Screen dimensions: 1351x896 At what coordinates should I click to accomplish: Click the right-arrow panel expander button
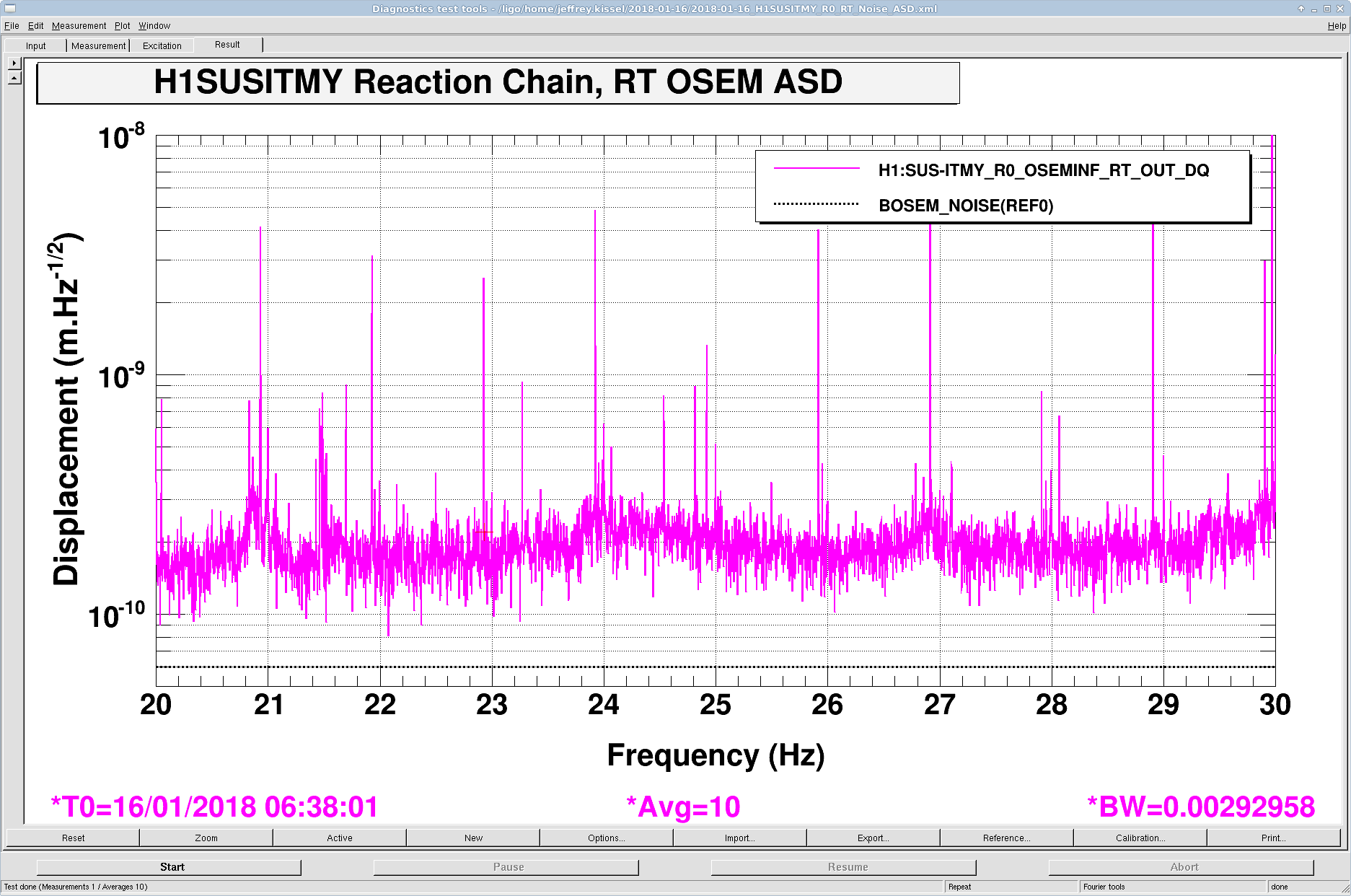pos(14,63)
